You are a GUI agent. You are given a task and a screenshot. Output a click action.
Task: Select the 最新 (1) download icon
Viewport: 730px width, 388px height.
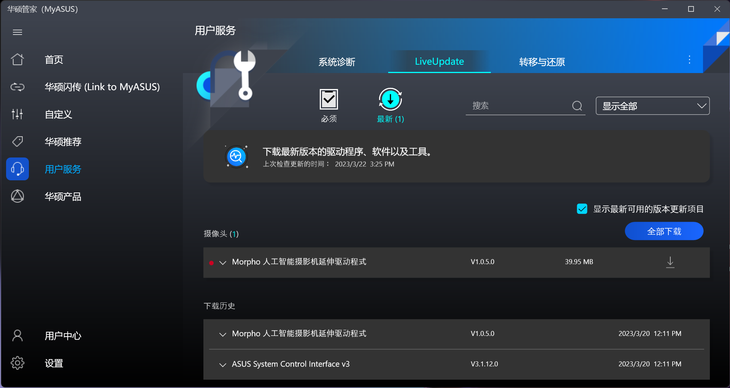click(390, 99)
